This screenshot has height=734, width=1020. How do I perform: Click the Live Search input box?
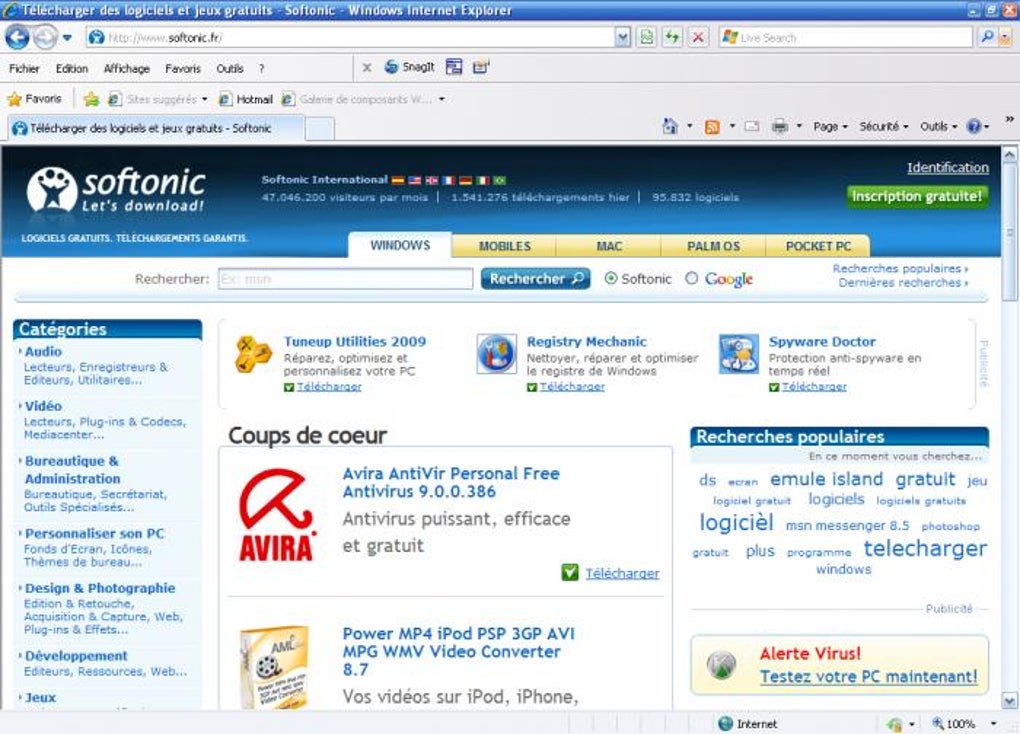846,37
